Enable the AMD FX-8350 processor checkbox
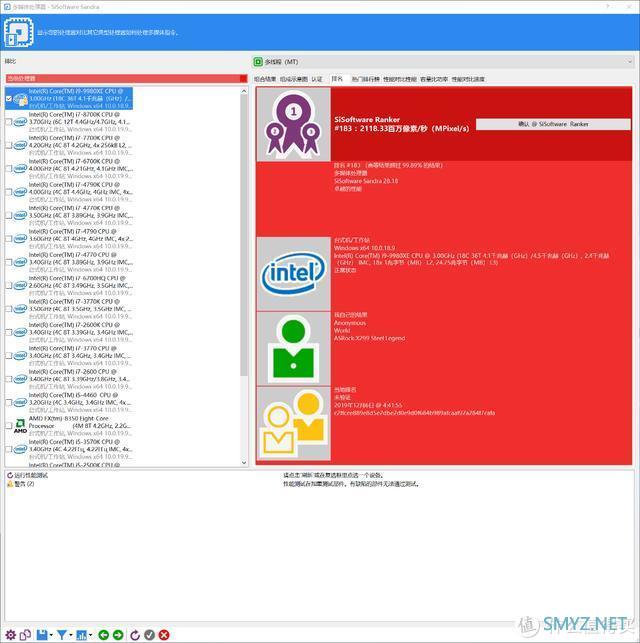Screen dimensions: 640x643 [x=9, y=425]
